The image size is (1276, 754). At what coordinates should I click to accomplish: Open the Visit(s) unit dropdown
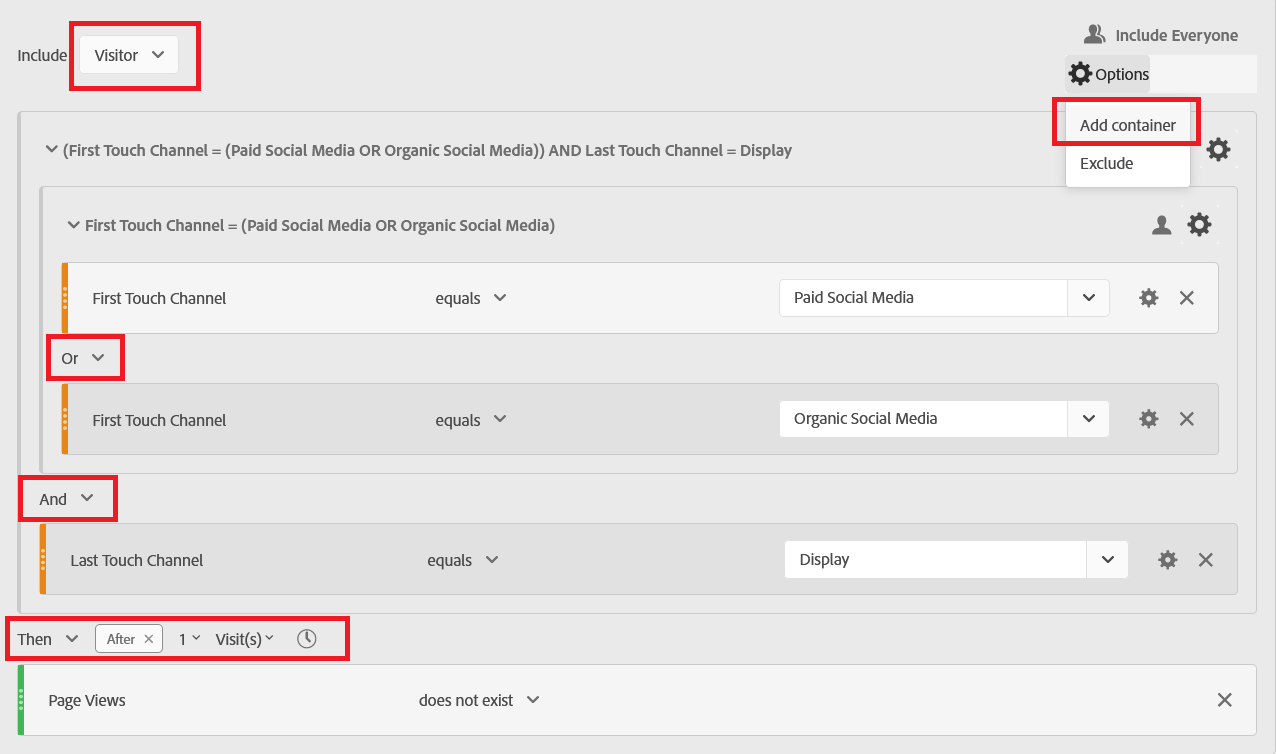click(245, 638)
